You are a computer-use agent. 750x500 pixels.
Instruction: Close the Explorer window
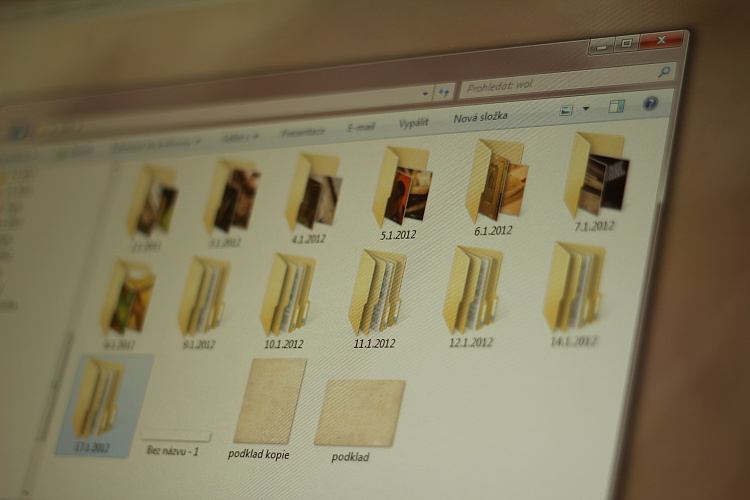661,40
